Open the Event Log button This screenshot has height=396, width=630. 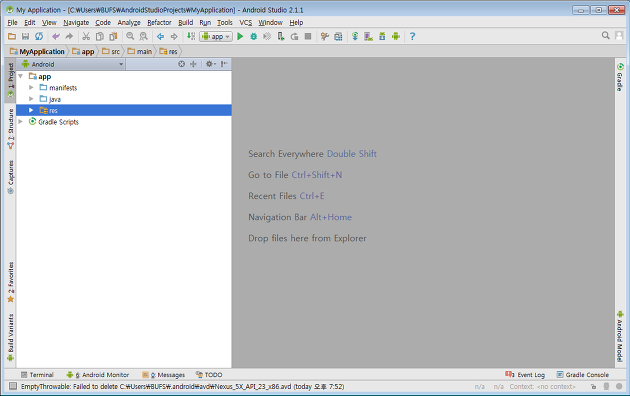point(525,375)
